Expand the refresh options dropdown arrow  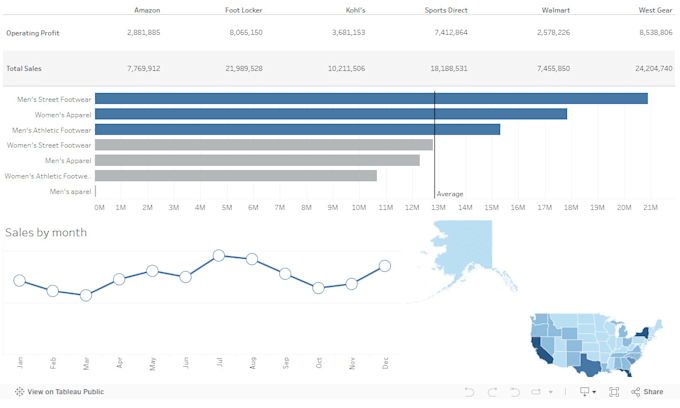551,392
